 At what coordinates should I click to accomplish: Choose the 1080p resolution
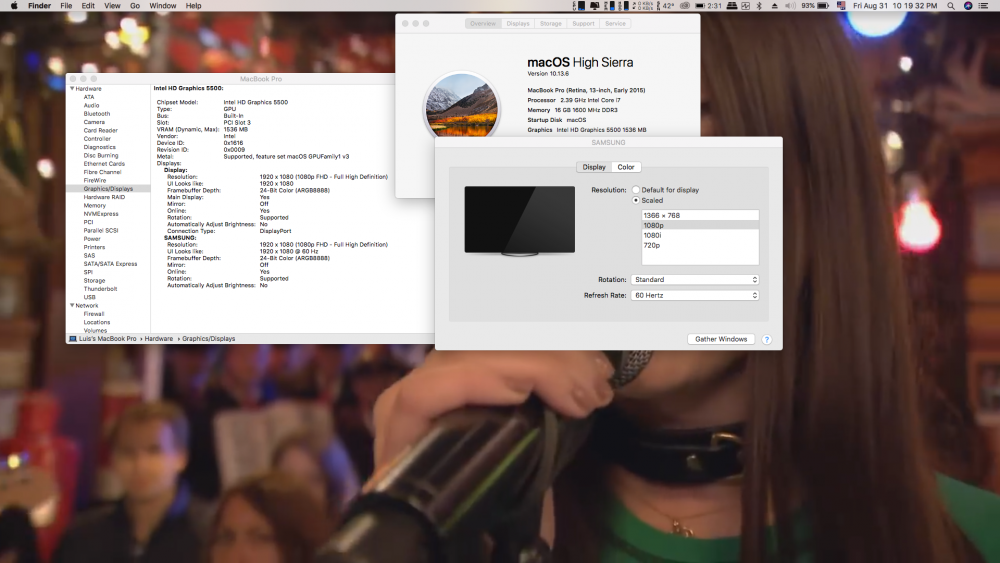[700, 225]
